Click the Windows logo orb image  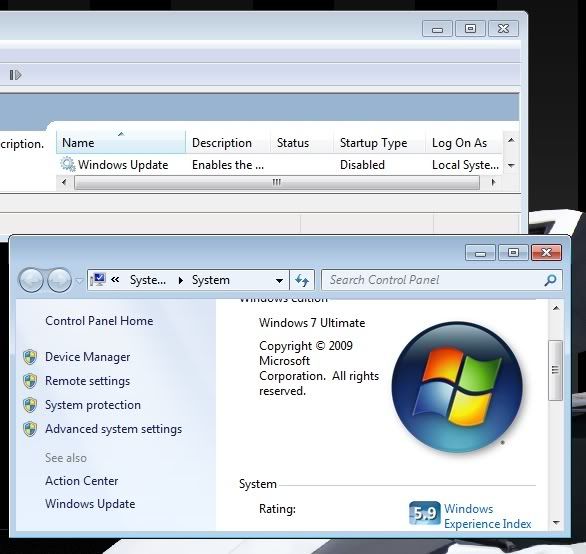pos(457,387)
